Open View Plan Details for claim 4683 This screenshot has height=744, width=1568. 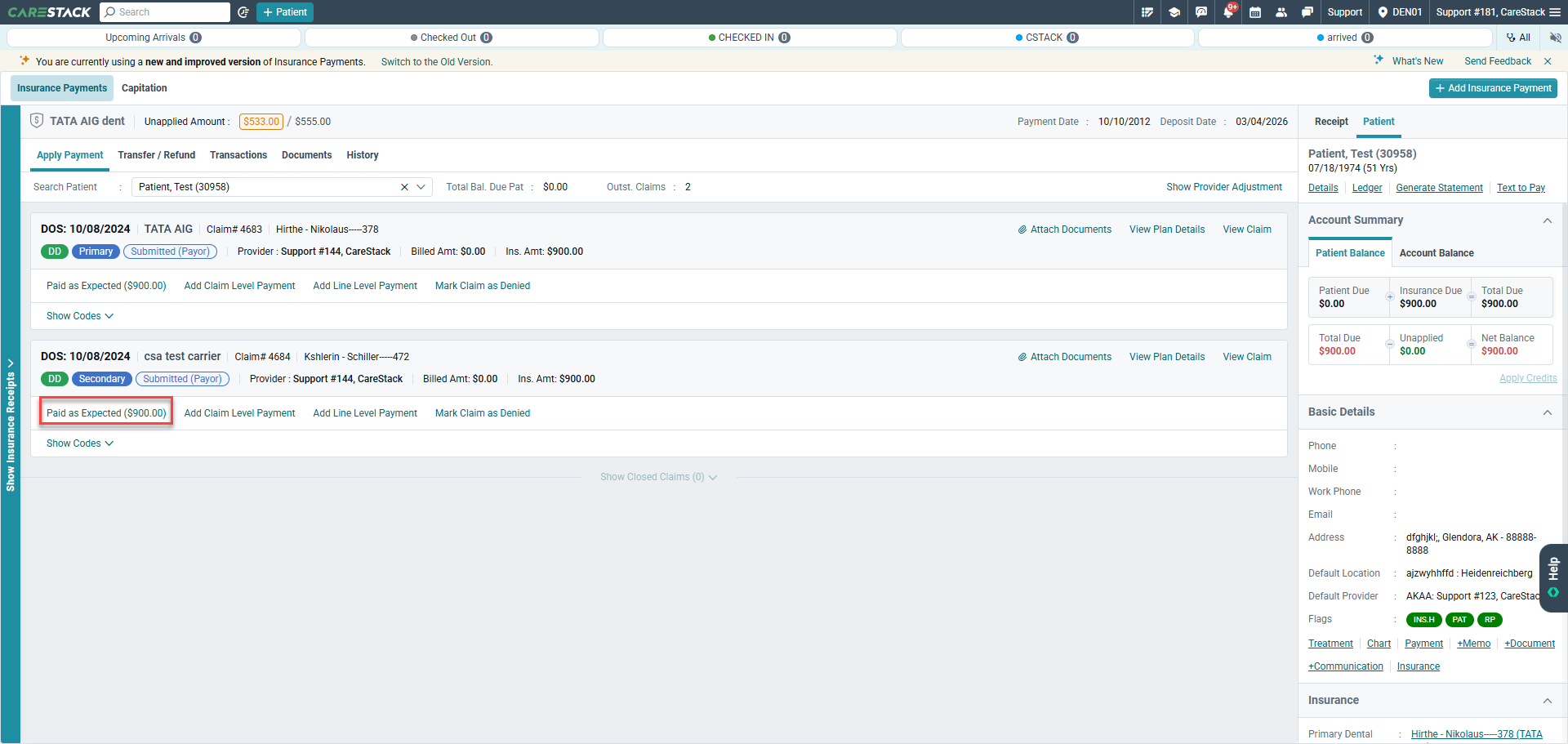click(x=1167, y=229)
